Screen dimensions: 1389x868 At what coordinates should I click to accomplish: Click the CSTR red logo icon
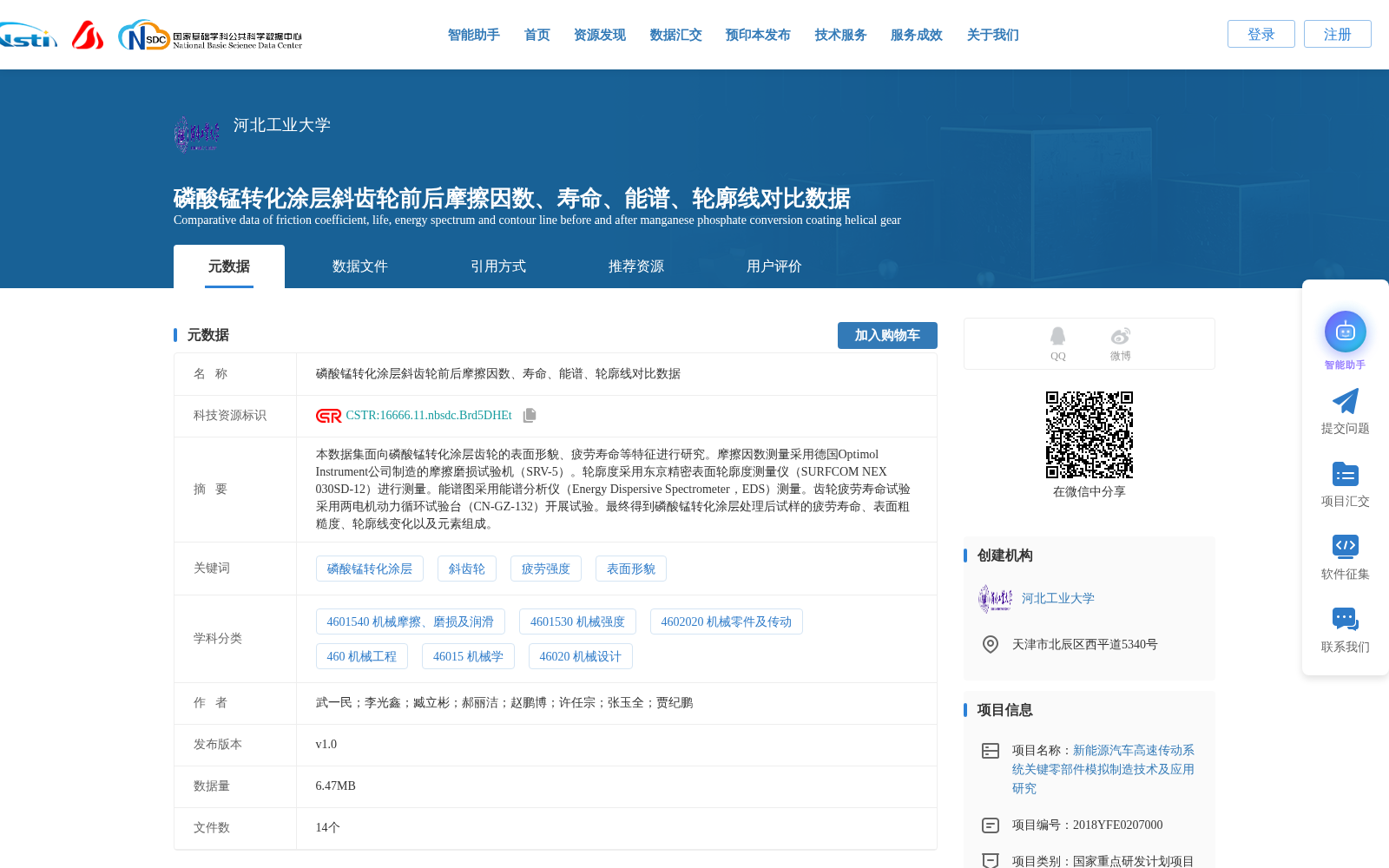[328, 416]
